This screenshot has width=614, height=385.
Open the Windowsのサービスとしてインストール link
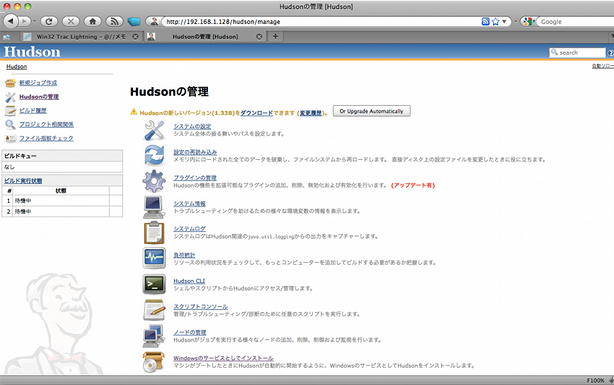tap(223, 358)
